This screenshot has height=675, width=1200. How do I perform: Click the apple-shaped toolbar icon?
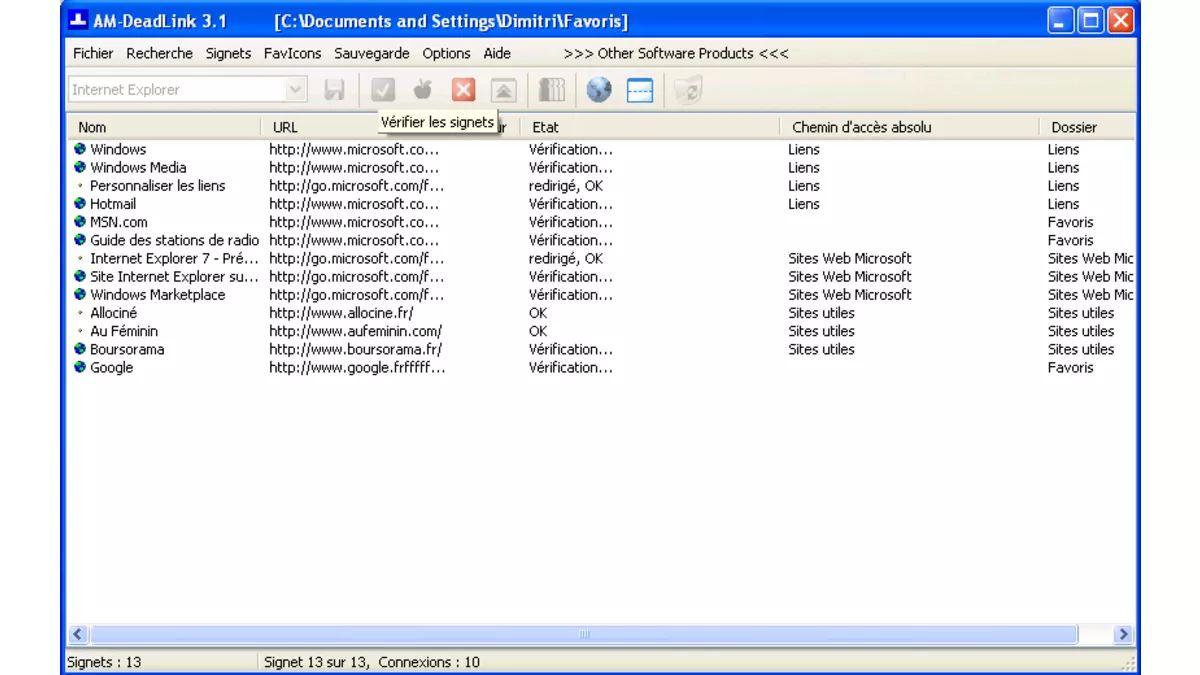pyautogui.click(x=423, y=90)
